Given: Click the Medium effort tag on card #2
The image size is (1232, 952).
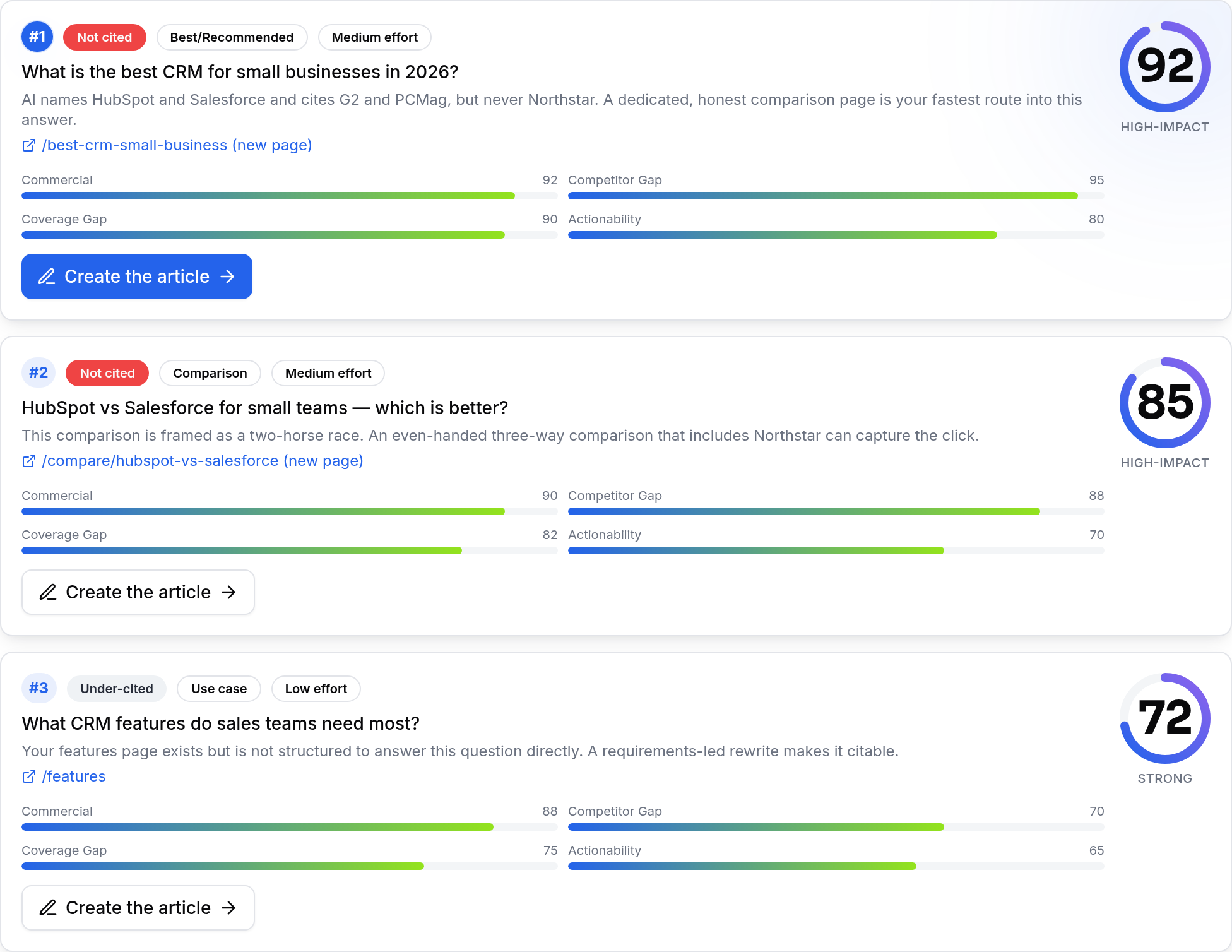Looking at the screenshot, I should click(328, 373).
